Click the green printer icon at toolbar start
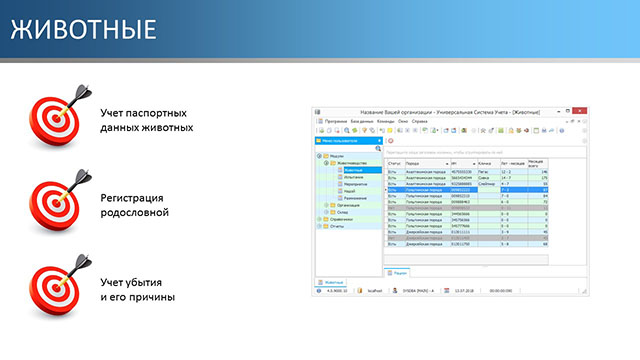Image resolution: width=640 pixels, height=360 pixels. (322, 131)
